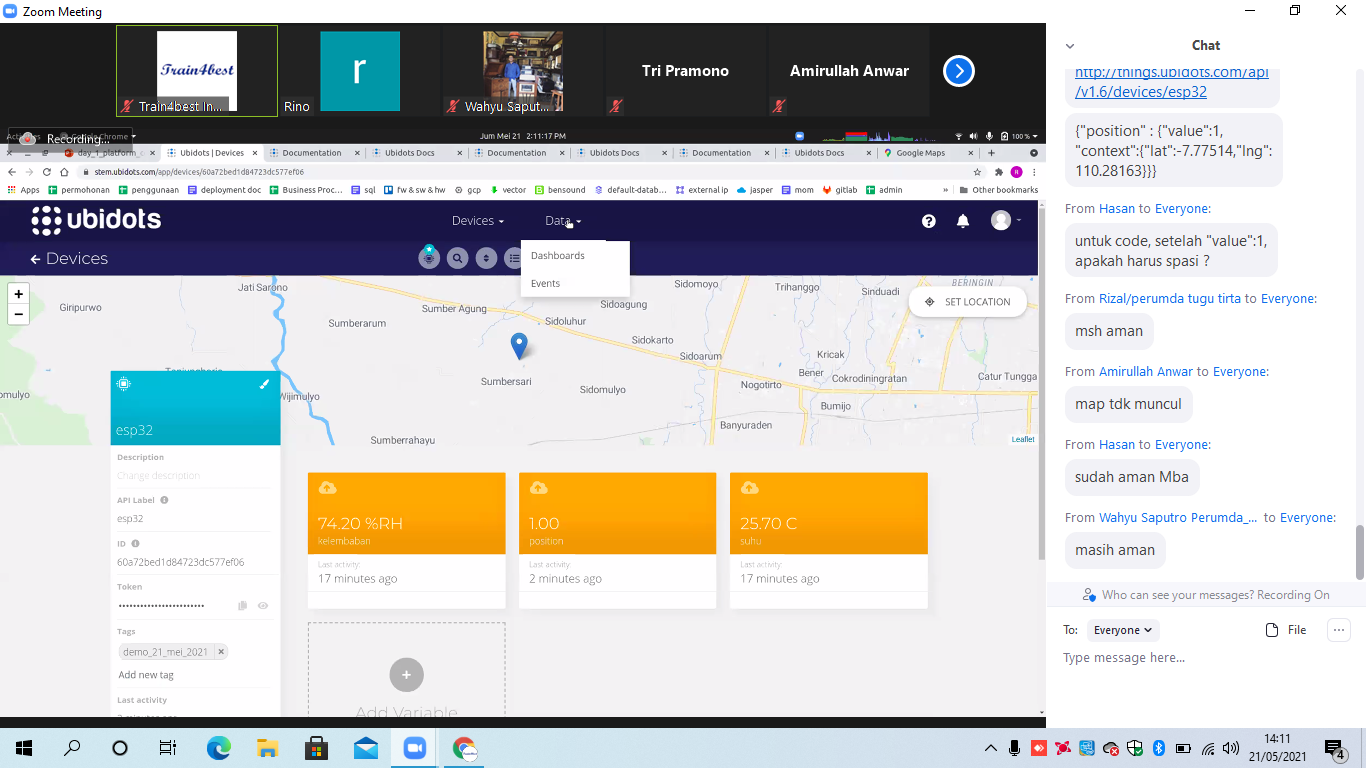1366x768 pixels.
Task: Reveal token using the eye icon
Action: [263, 606]
